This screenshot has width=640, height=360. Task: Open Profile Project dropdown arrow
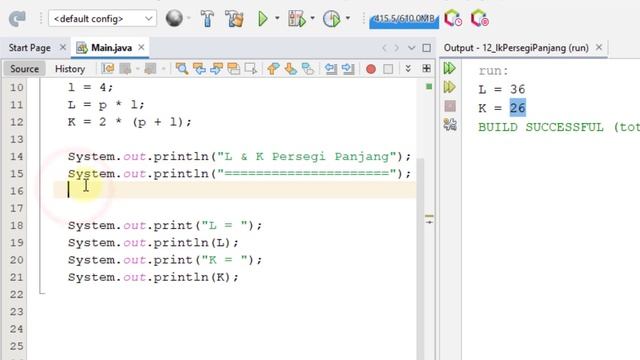[348, 18]
